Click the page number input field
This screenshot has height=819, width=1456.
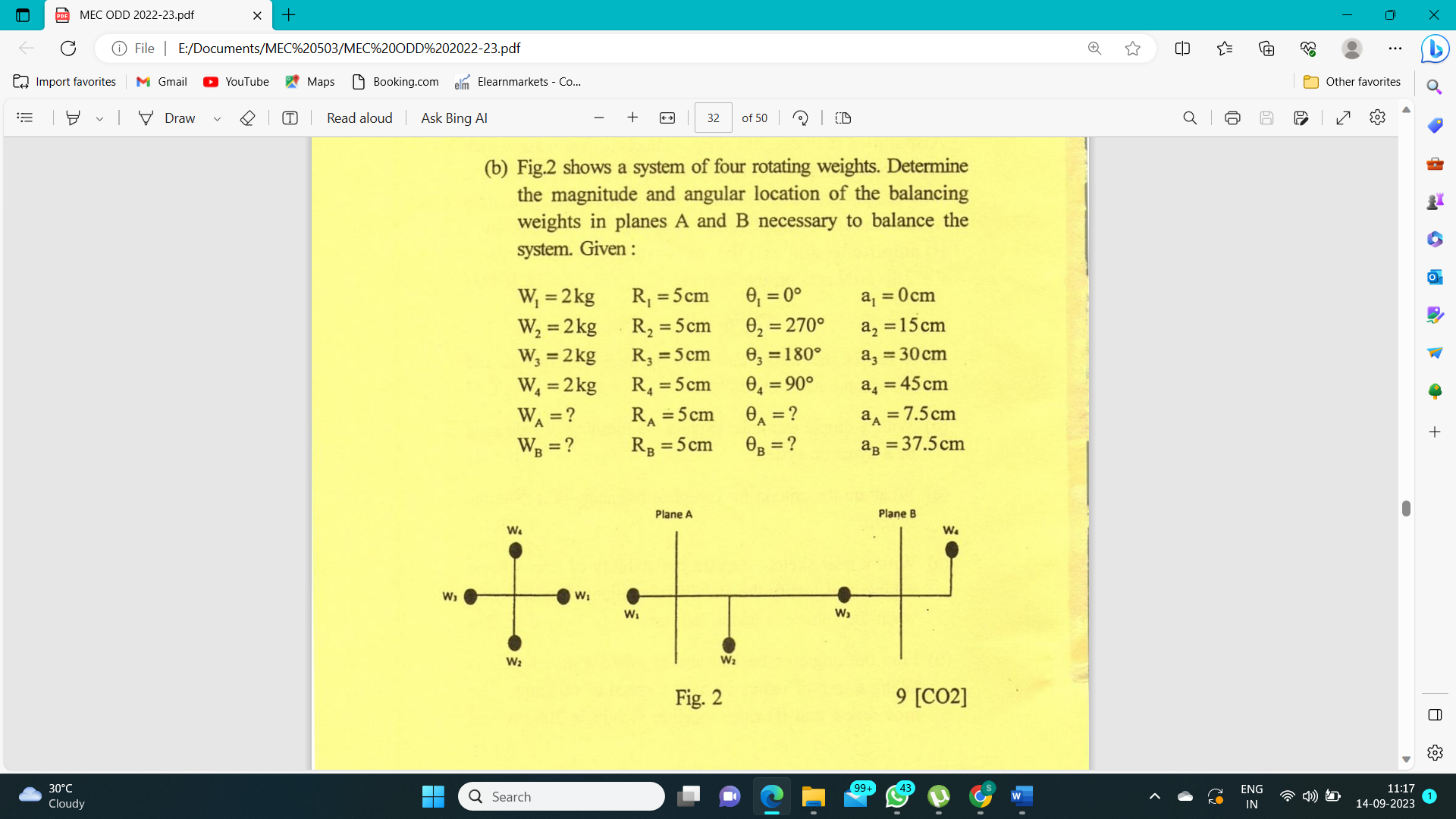713,118
